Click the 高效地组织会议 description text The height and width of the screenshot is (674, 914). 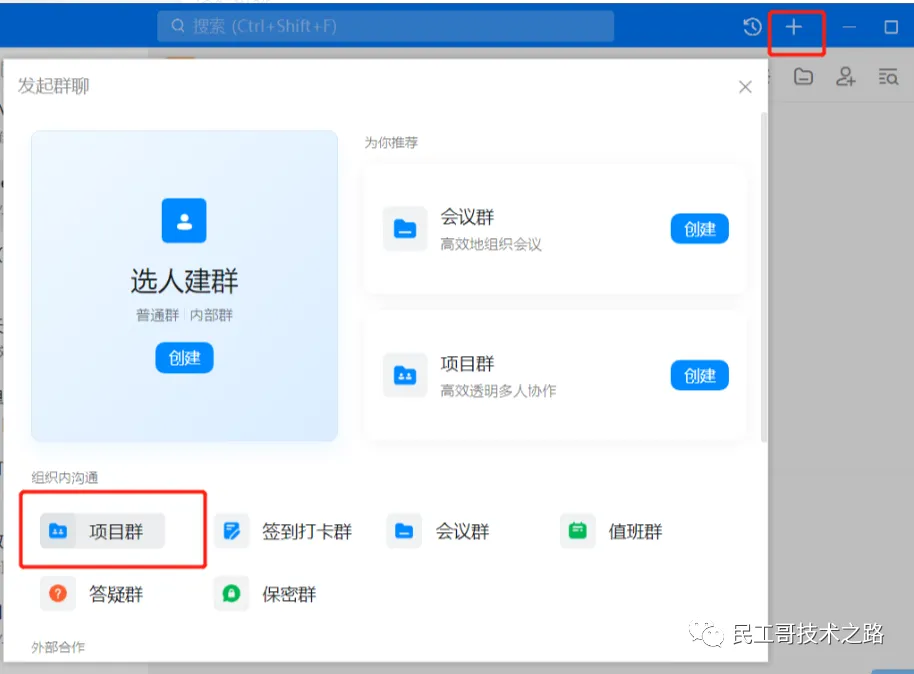coord(491,244)
